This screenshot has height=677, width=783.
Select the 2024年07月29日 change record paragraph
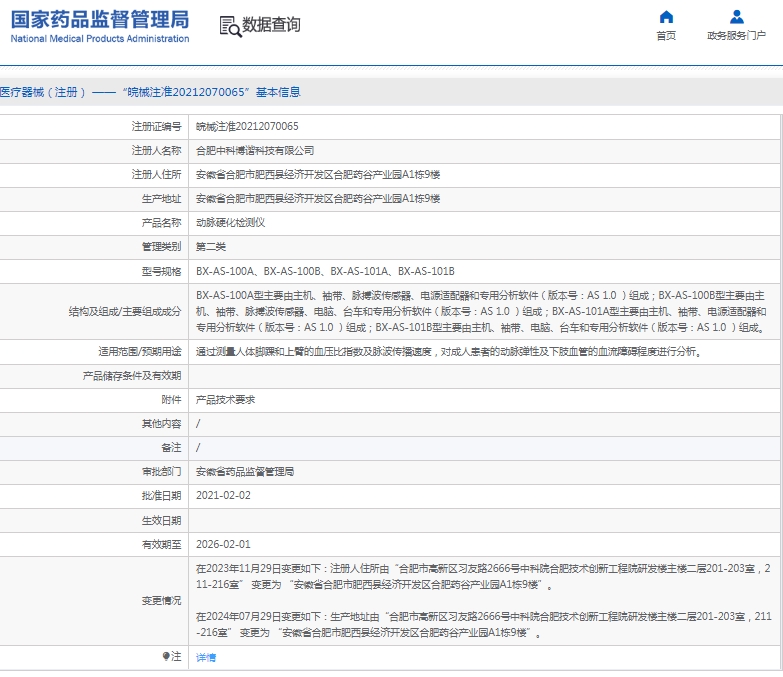tap(483, 624)
